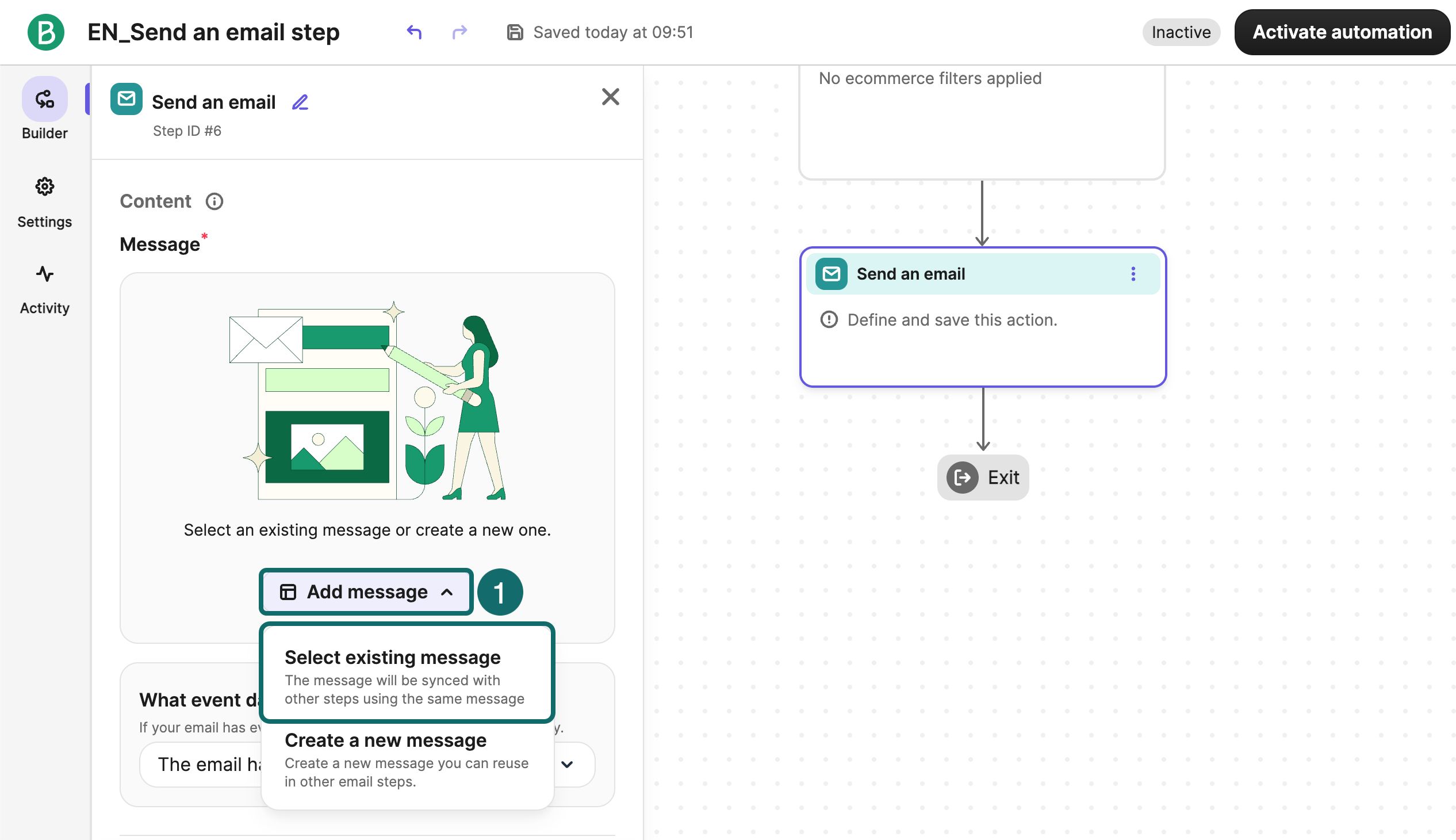Viewport: 1456px width, 840px height.
Task: Click the redo arrow icon
Action: [x=459, y=32]
